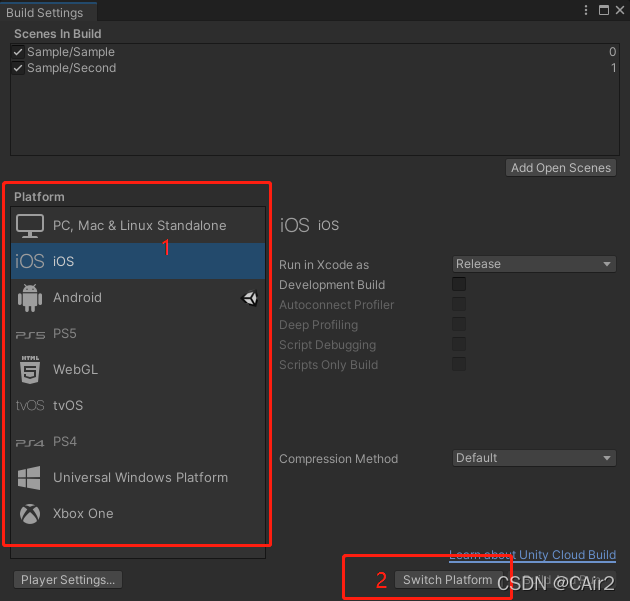630x601 pixels.
Task: Uncheck the Sample/Sample scene checkbox
Action: [18, 52]
